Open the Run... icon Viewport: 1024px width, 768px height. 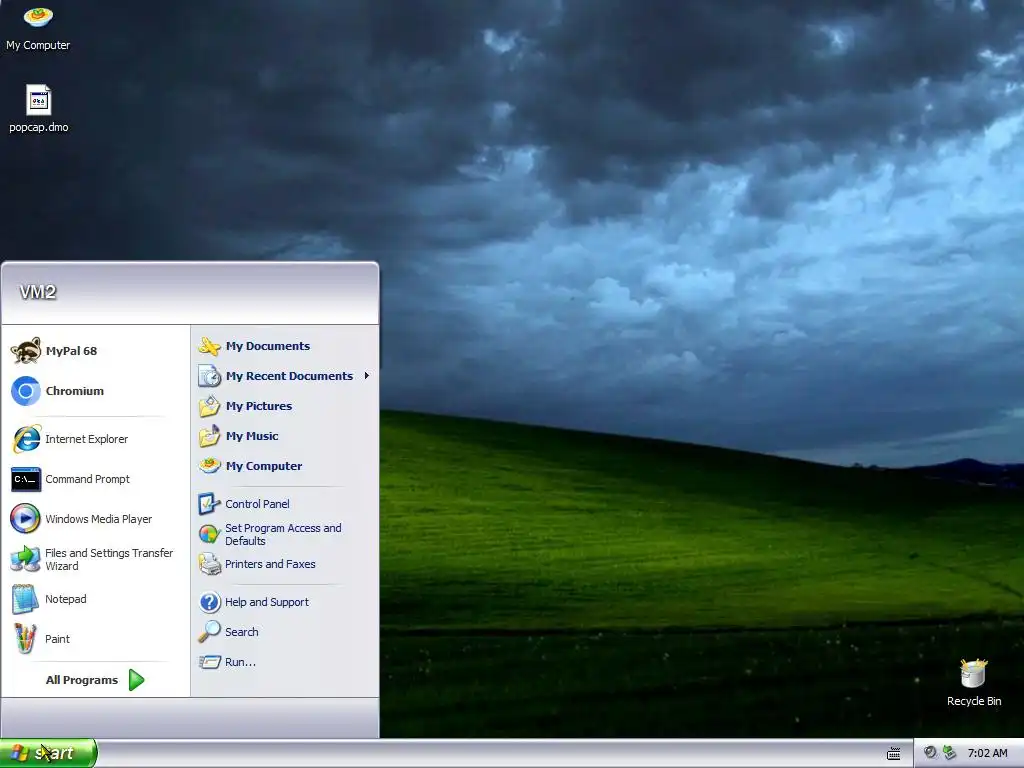(210, 662)
